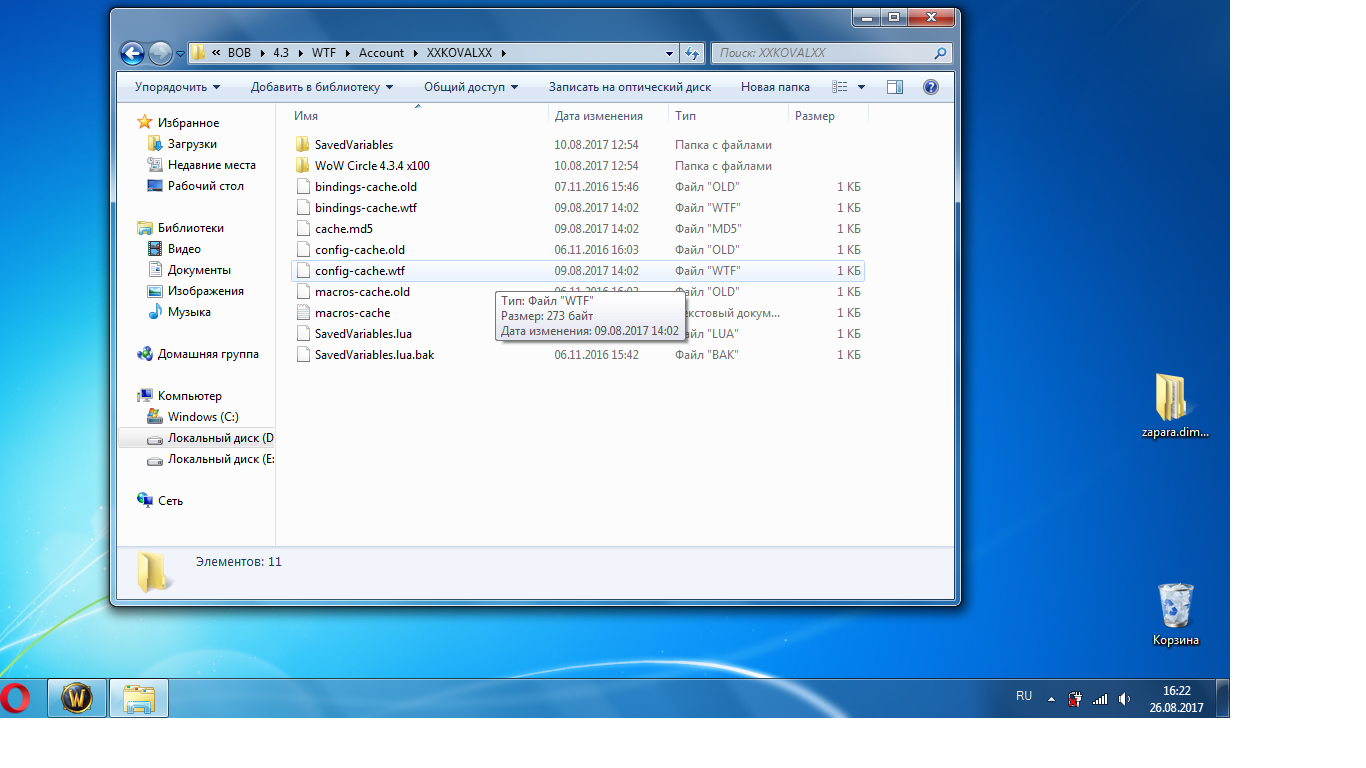Click the Новая папка button
This screenshot has width=1366, height=768.
775,87
